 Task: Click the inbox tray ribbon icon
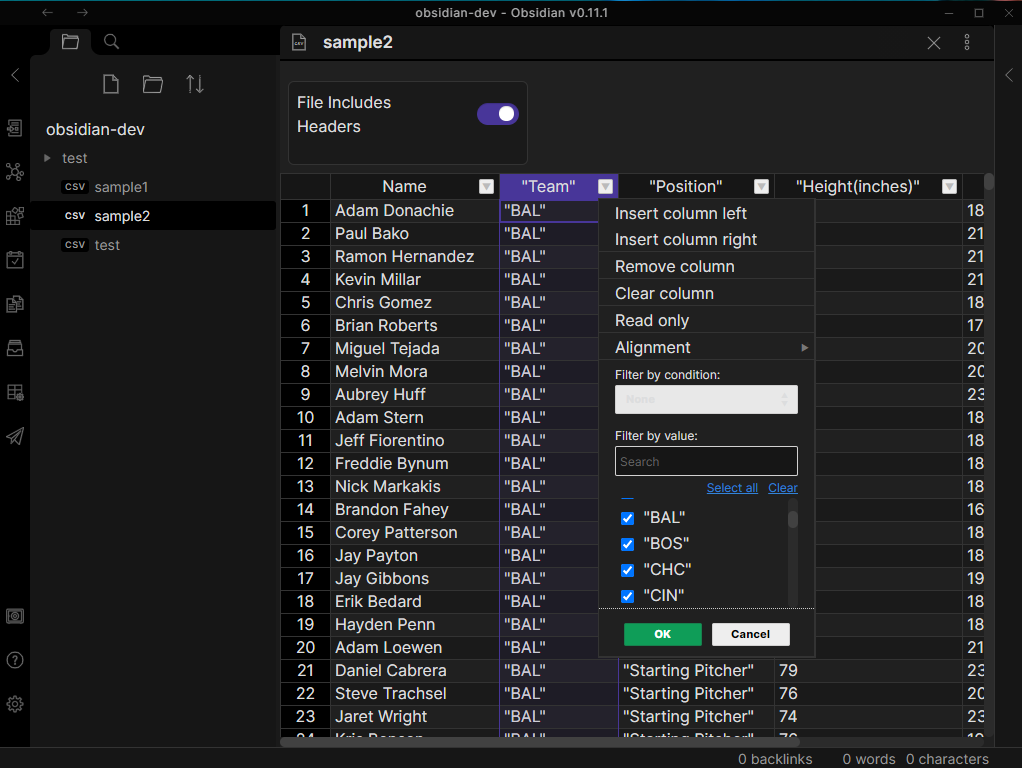click(15, 348)
